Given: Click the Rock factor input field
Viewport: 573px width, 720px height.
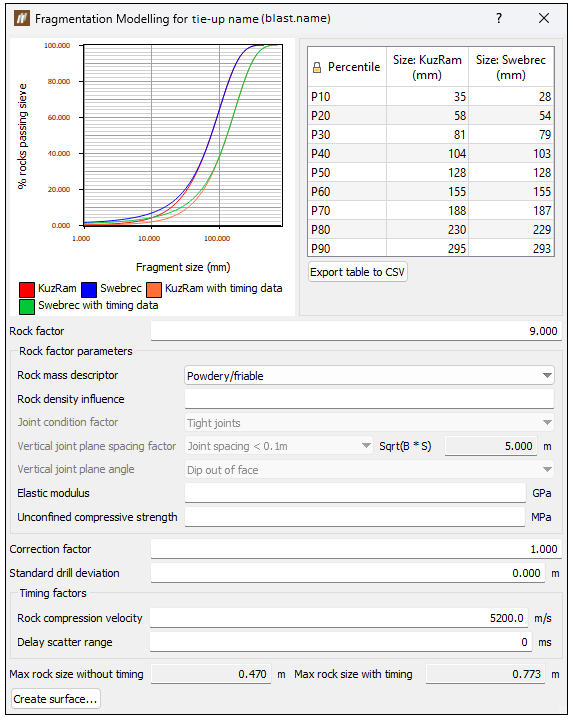Looking at the screenshot, I should pyautogui.click(x=356, y=331).
